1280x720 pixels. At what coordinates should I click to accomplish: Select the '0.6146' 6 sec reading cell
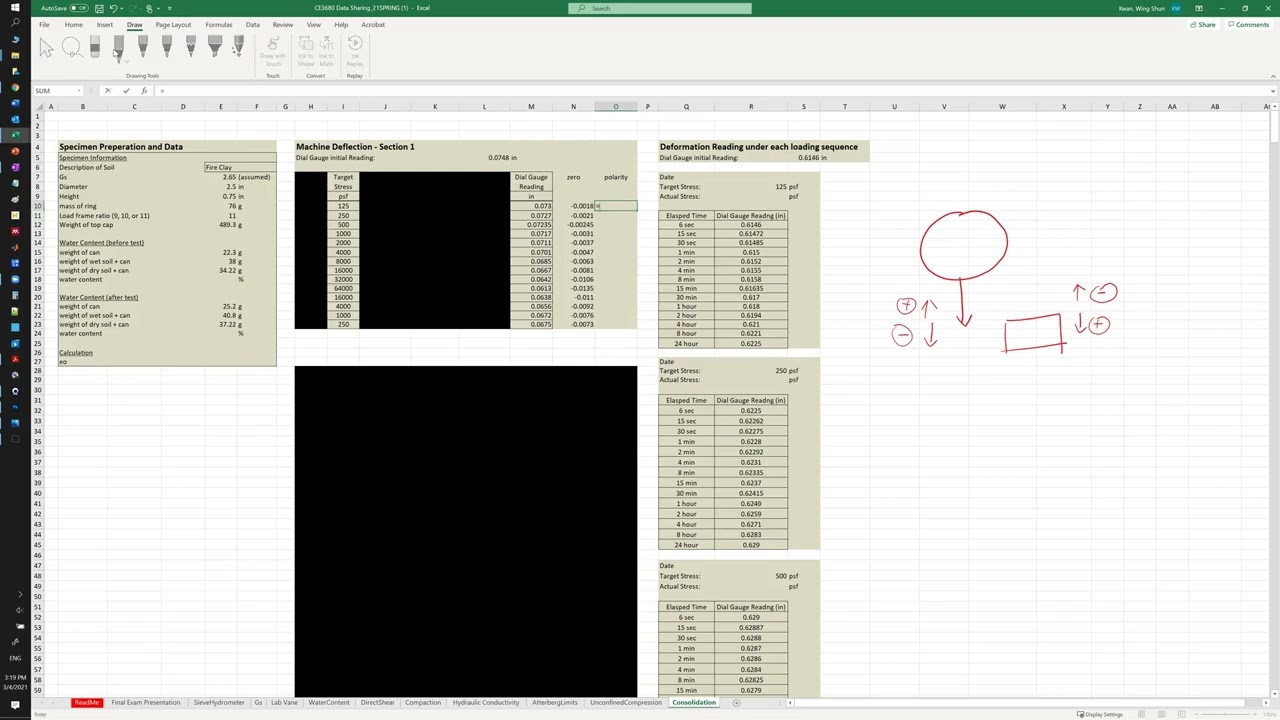tap(751, 225)
